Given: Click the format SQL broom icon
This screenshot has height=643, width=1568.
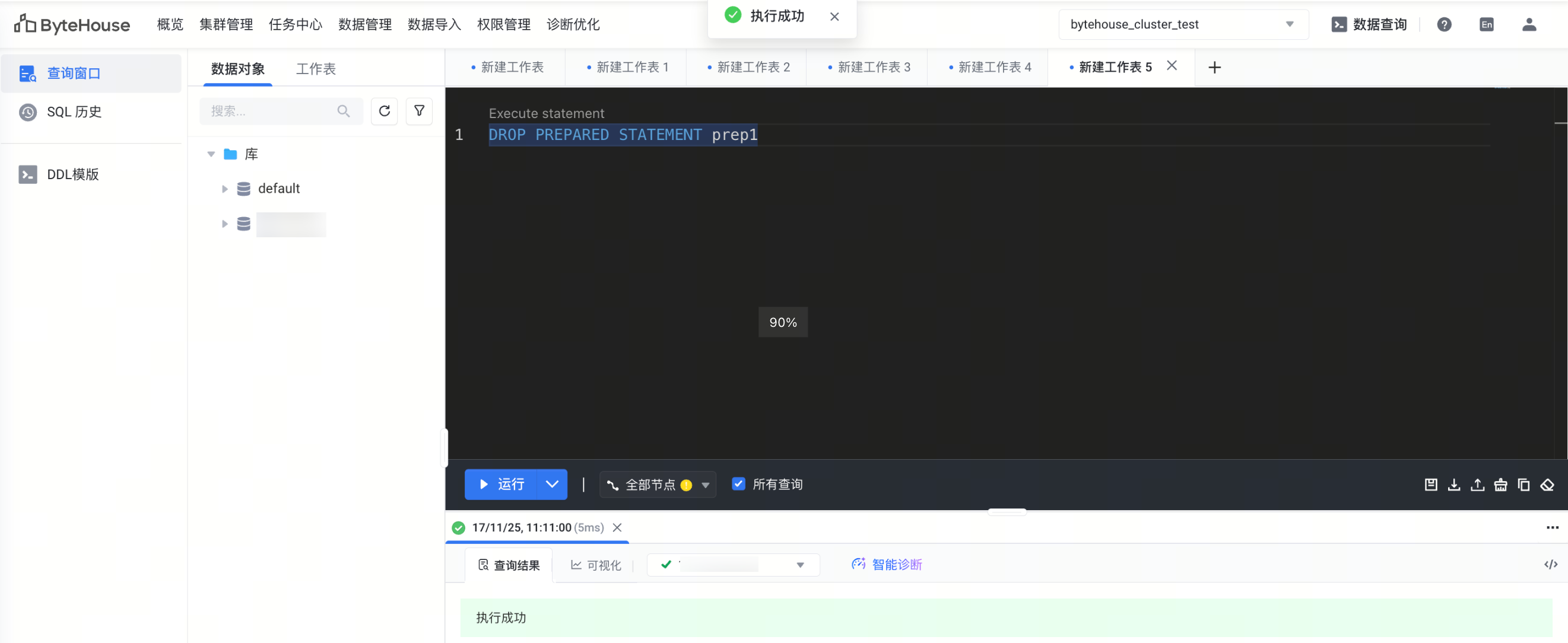Looking at the screenshot, I should tap(1500, 485).
